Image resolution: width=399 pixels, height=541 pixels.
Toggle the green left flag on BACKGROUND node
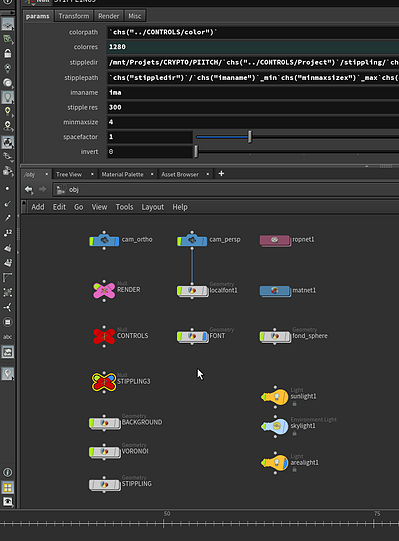(92, 423)
